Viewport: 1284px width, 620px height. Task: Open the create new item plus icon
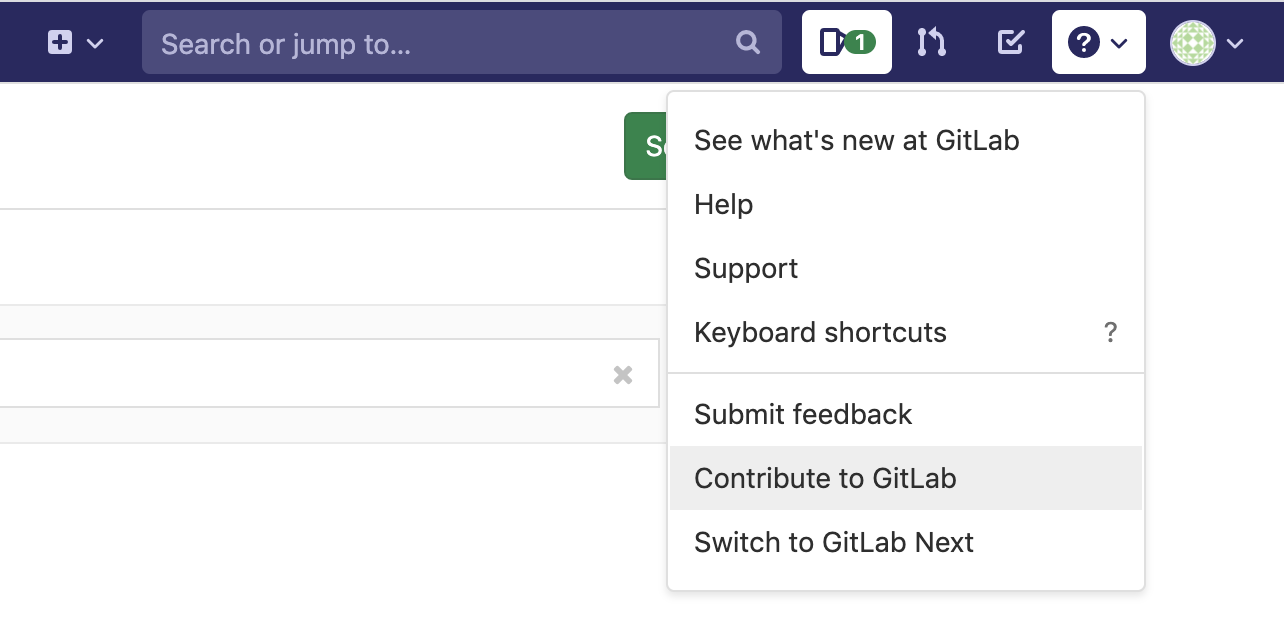pyautogui.click(x=59, y=42)
